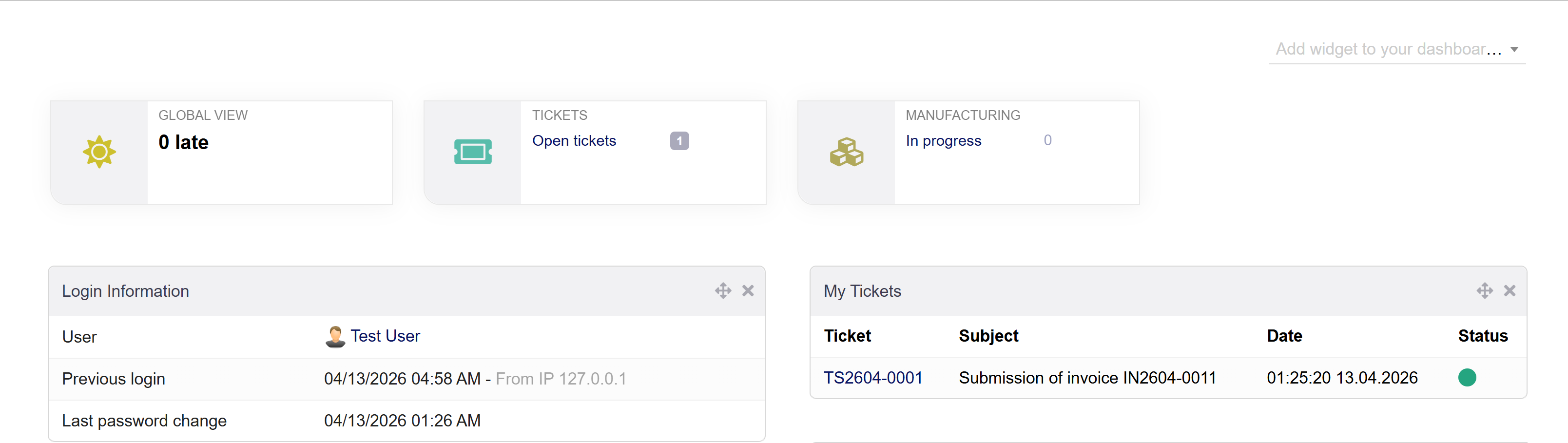This screenshot has height=443, width=1568.
Task: Click the move handle on My Tickets widget
Action: pos(1484,291)
